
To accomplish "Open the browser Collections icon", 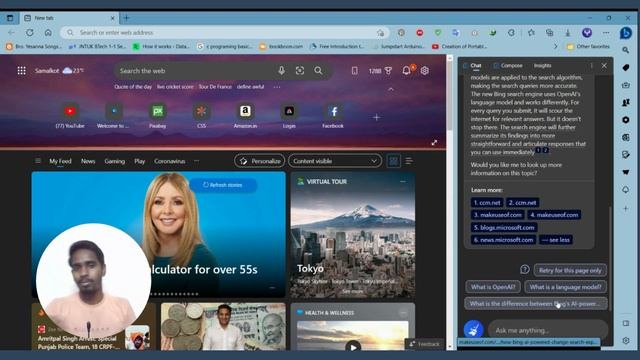I will pos(549,33).
